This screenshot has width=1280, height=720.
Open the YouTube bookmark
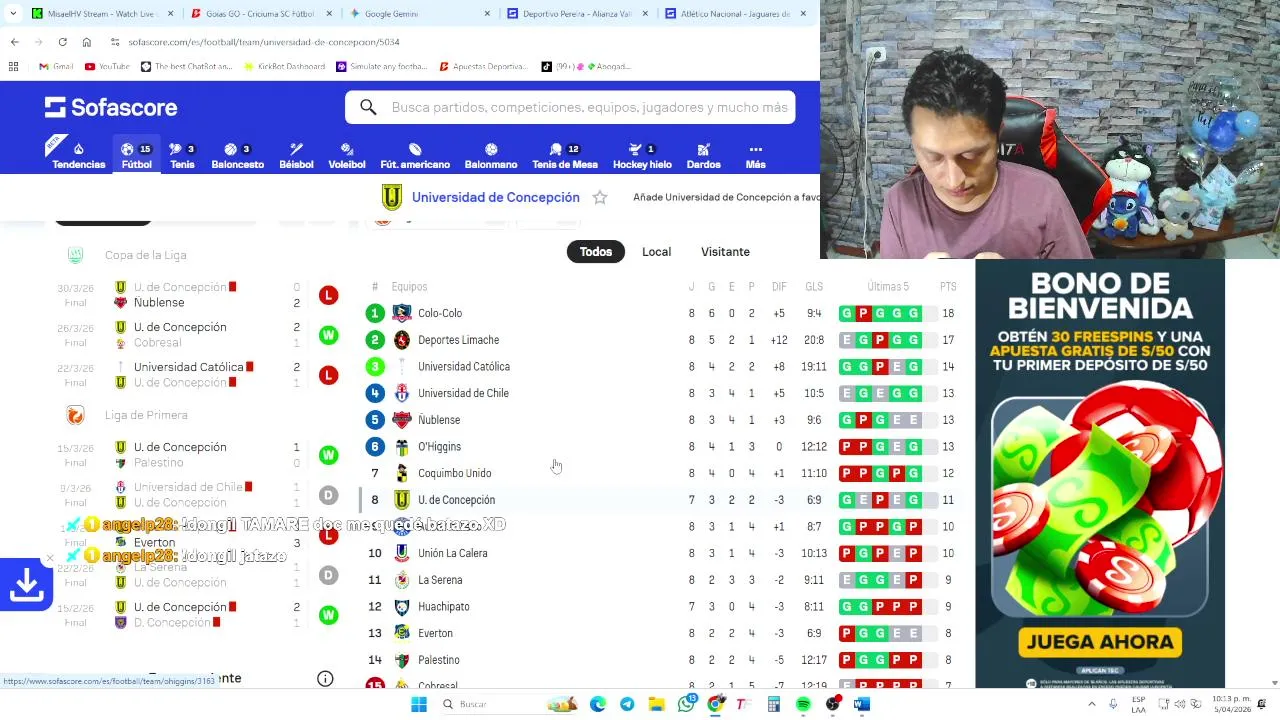point(107,67)
